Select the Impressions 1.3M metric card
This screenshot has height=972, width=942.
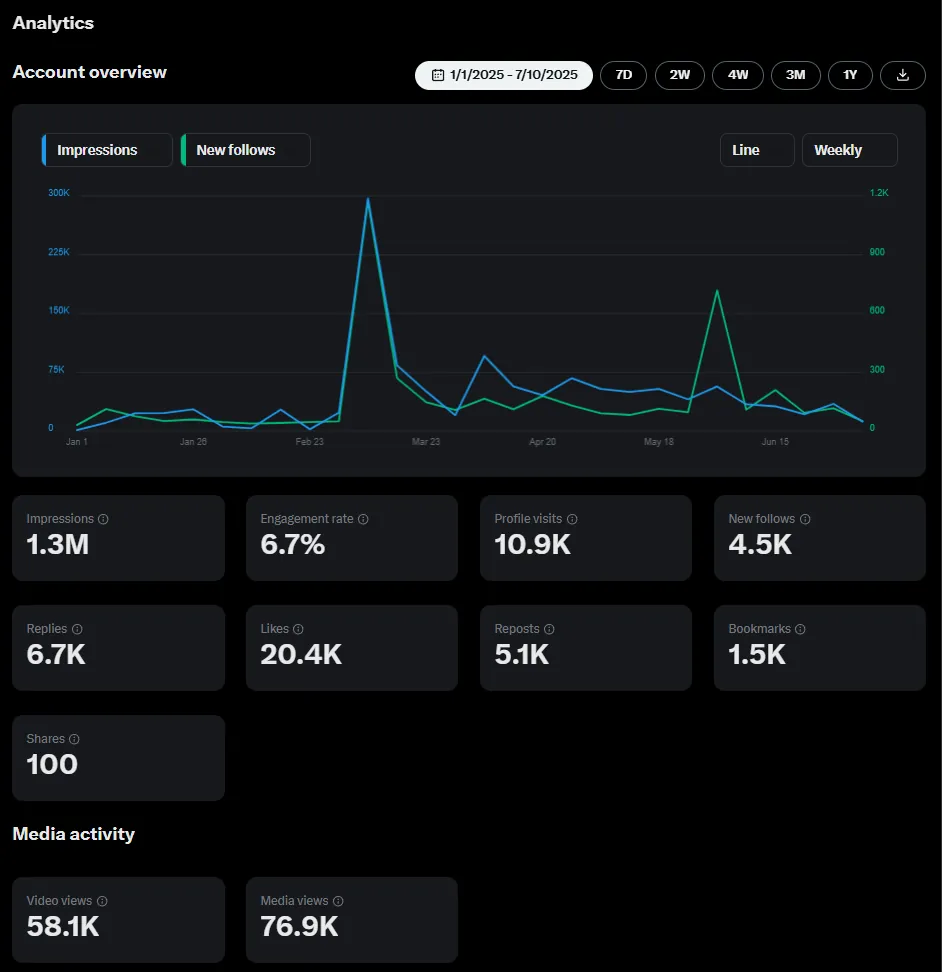[x=118, y=537]
